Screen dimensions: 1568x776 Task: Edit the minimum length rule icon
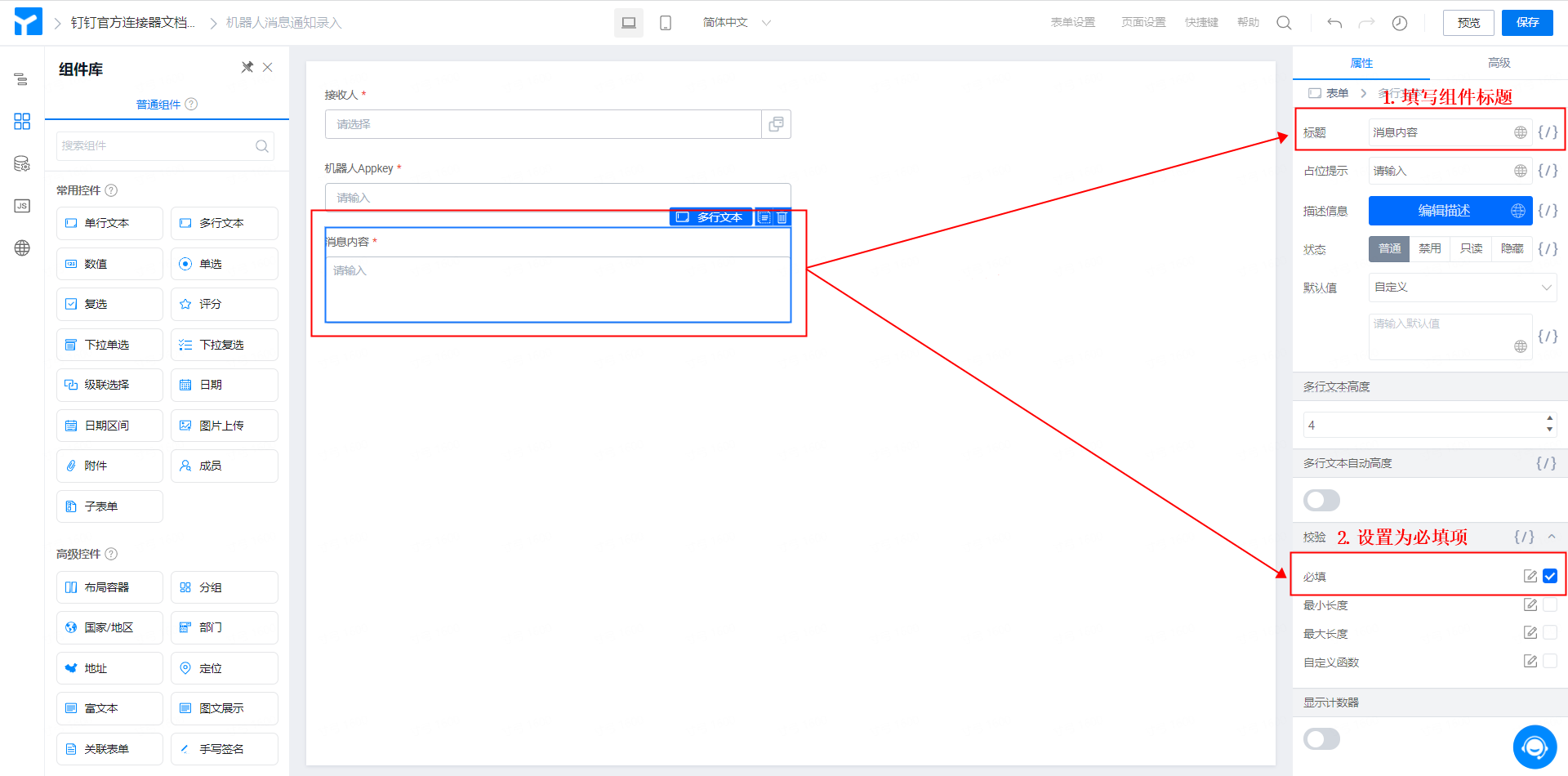pos(1530,604)
